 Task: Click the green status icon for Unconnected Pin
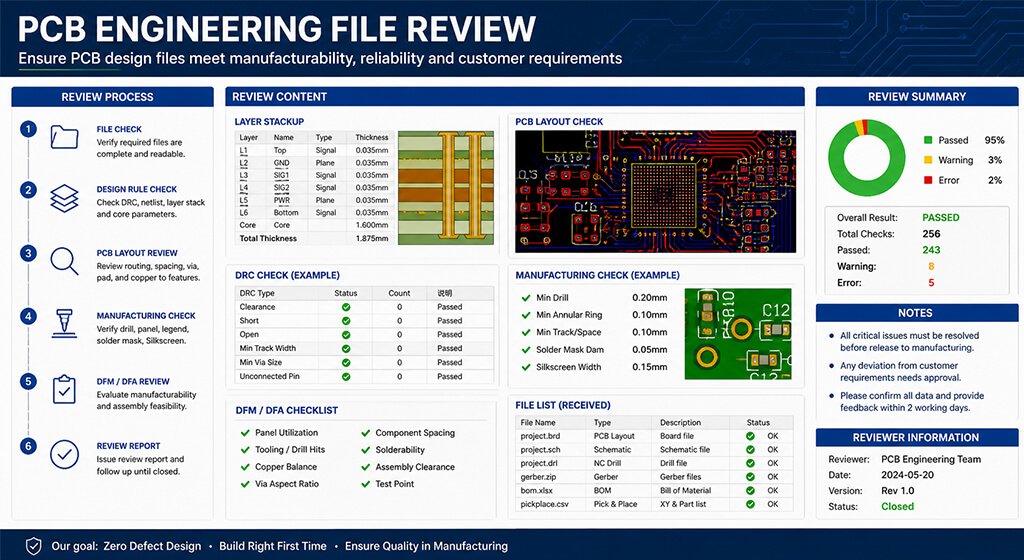coord(346,377)
